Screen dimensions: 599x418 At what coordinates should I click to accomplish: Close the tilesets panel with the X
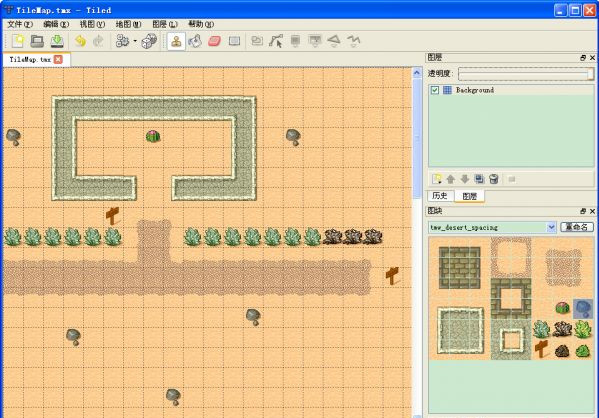[x=592, y=211]
